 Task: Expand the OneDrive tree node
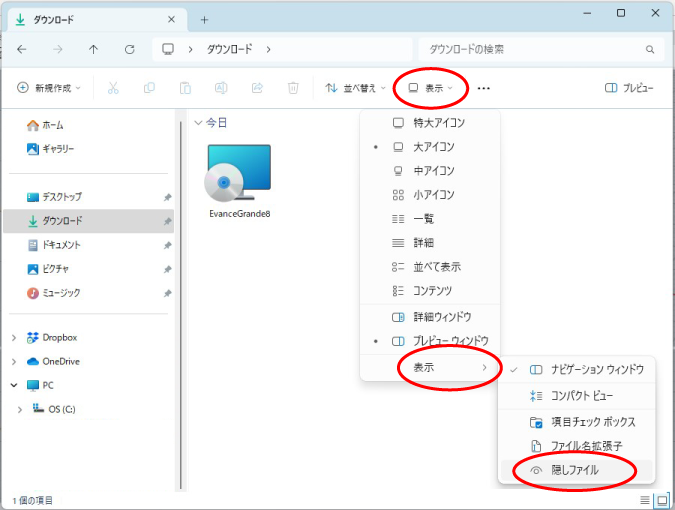click(x=14, y=361)
